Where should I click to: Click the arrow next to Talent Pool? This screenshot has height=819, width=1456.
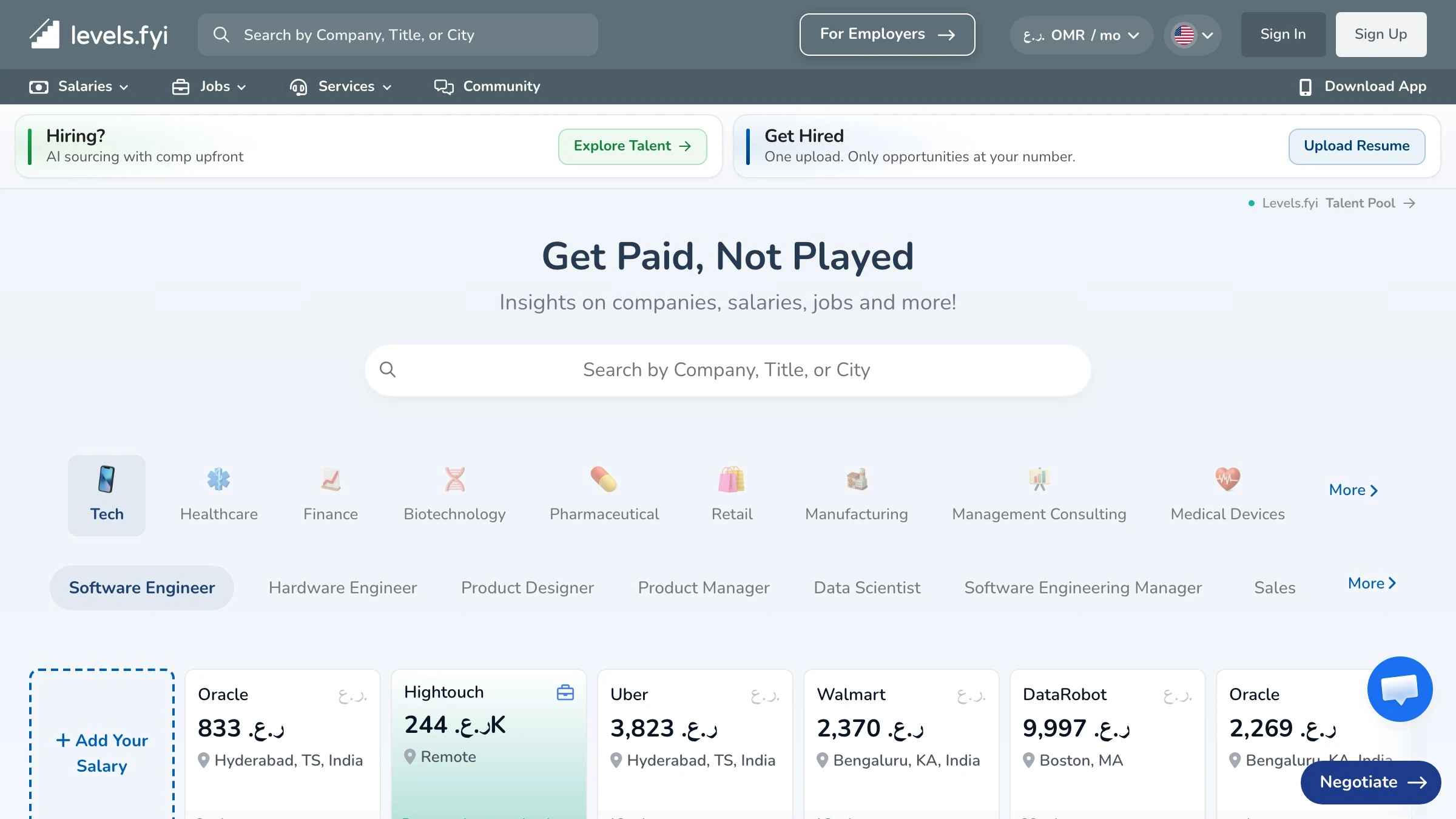(1409, 203)
